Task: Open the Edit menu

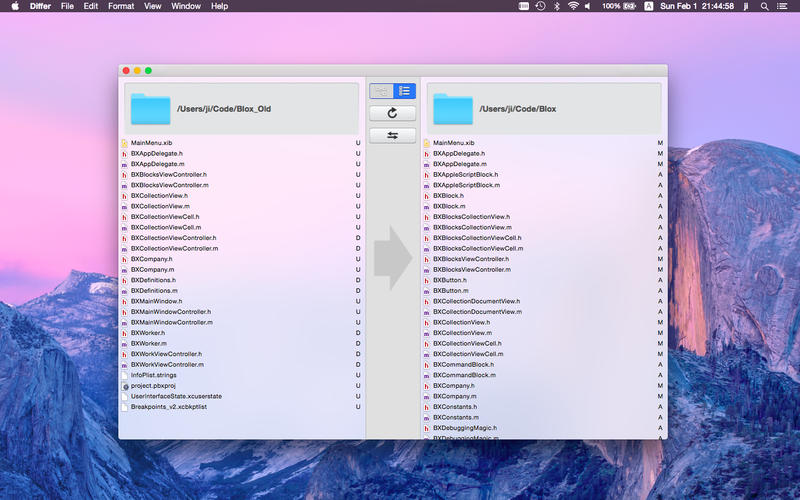Action: [91, 6]
